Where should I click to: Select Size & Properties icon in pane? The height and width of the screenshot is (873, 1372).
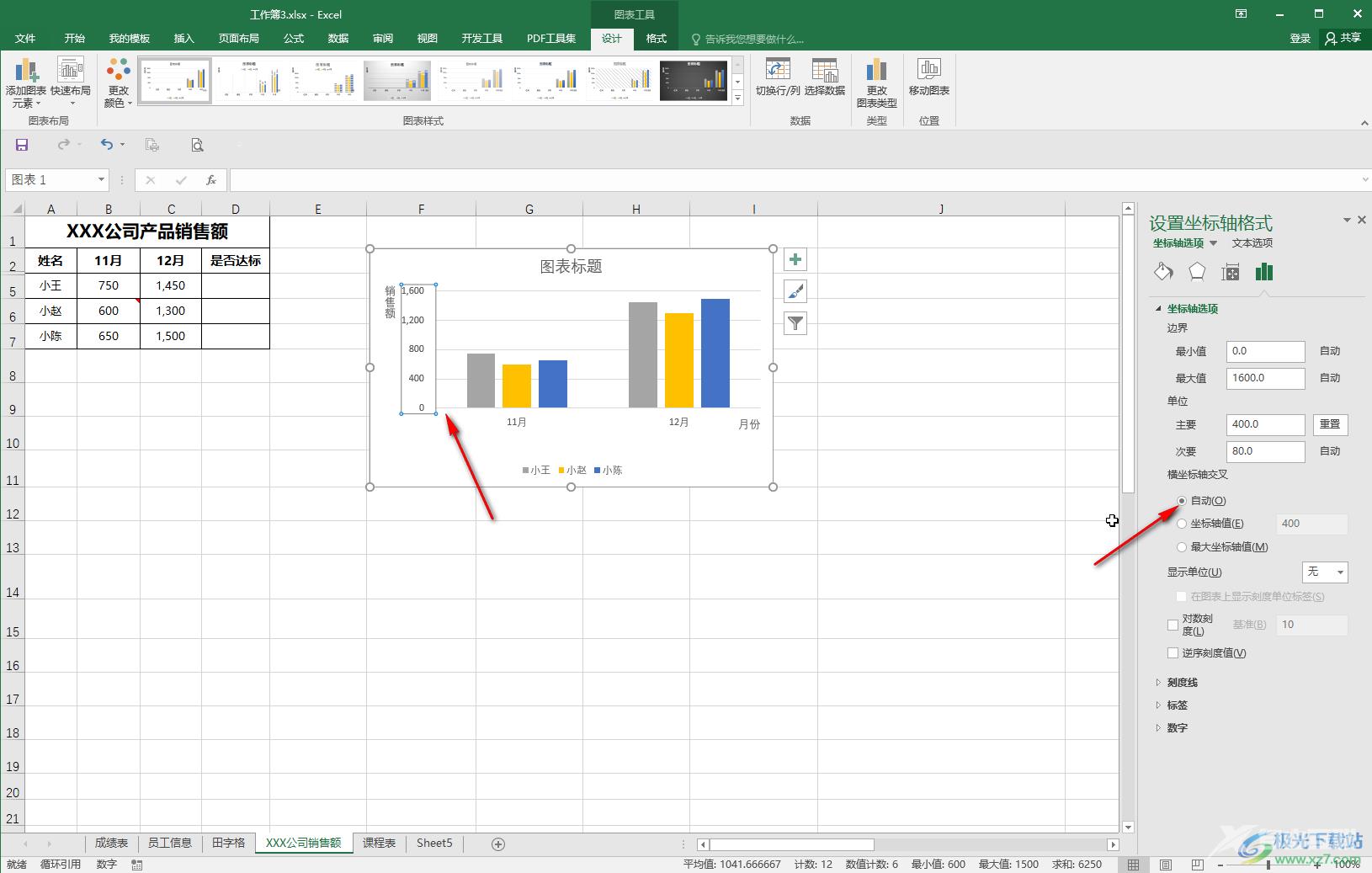(x=1231, y=272)
